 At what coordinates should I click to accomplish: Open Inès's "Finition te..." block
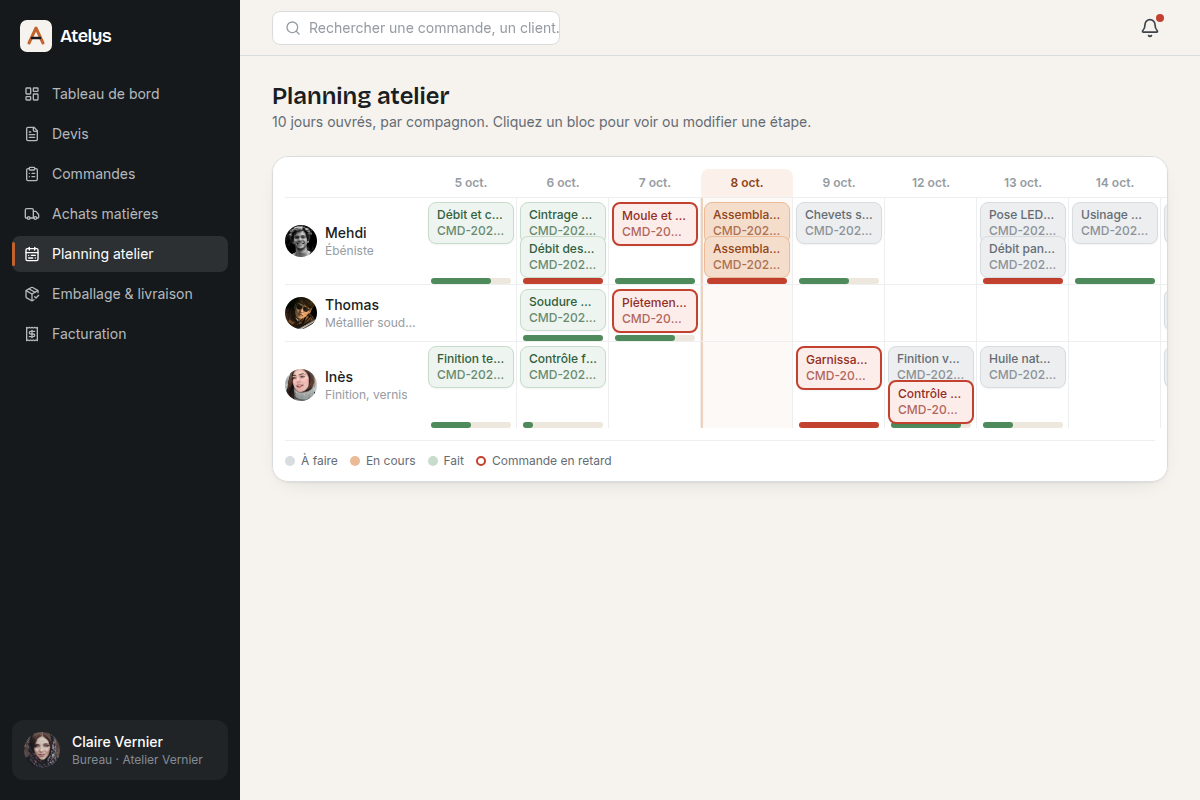pyautogui.click(x=471, y=367)
